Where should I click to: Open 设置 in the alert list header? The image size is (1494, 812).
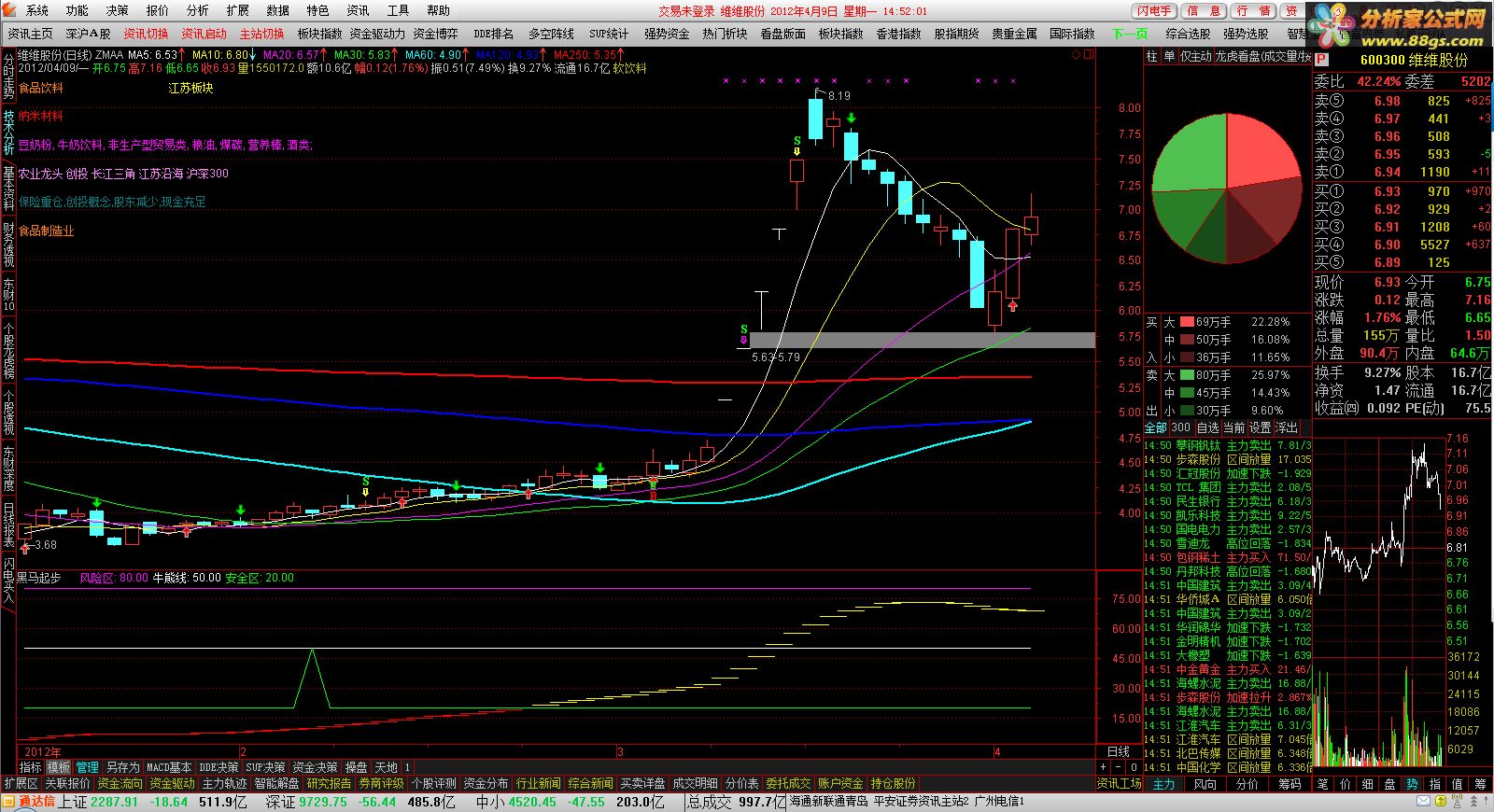click(x=1260, y=427)
